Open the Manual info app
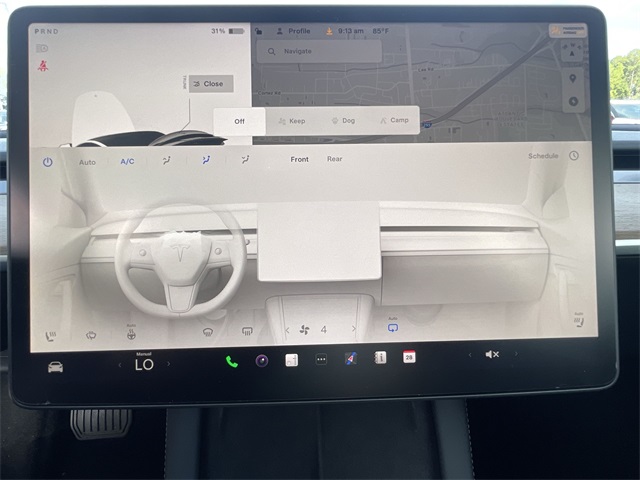 (x=380, y=358)
